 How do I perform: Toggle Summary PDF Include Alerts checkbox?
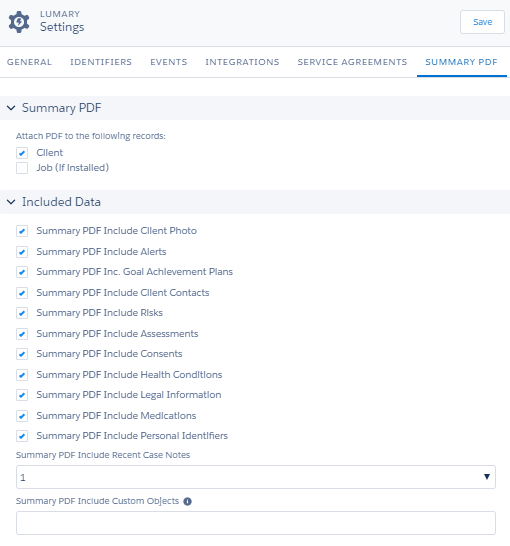coord(22,252)
